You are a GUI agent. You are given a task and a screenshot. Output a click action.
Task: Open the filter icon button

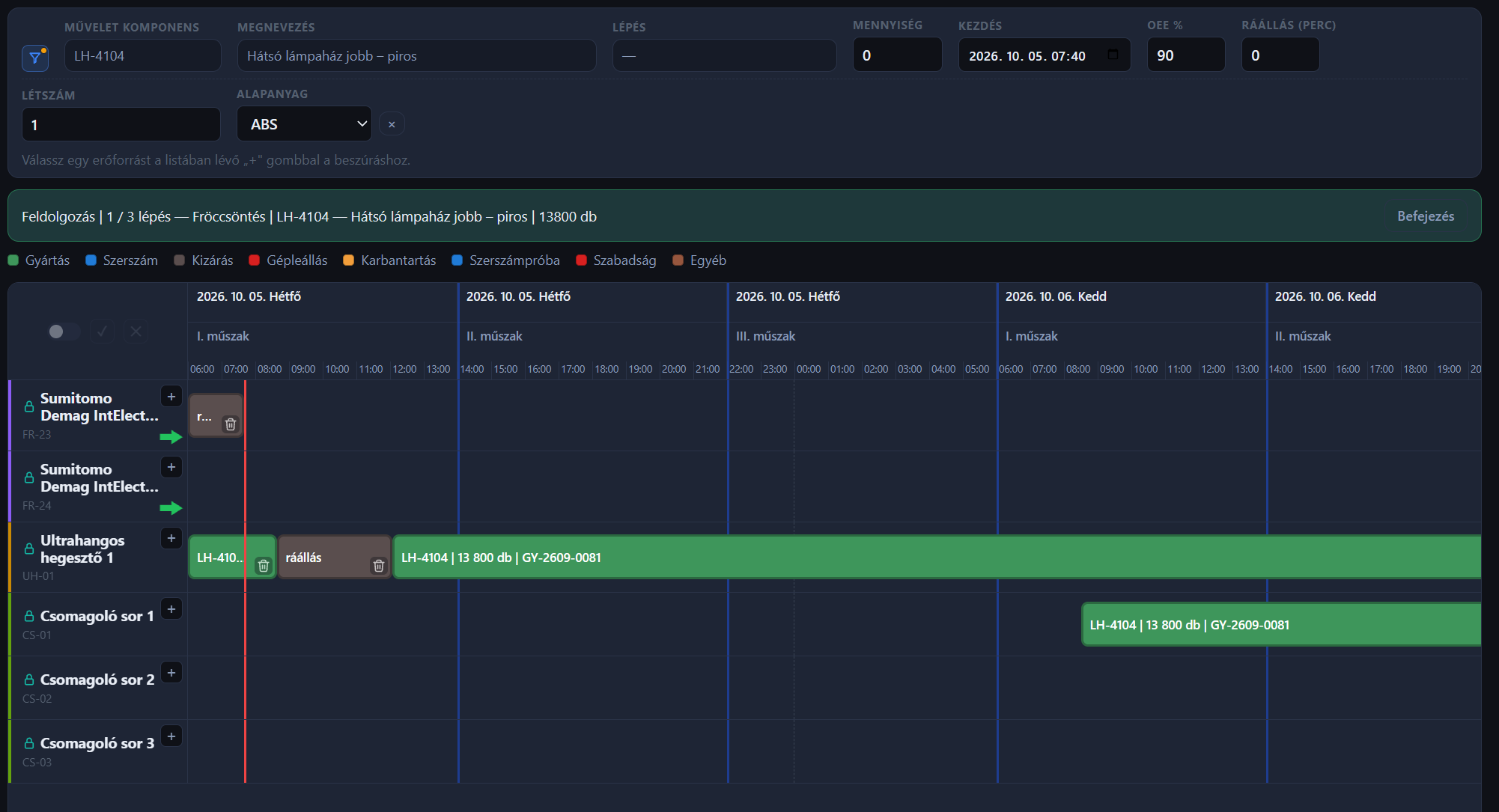pos(35,58)
